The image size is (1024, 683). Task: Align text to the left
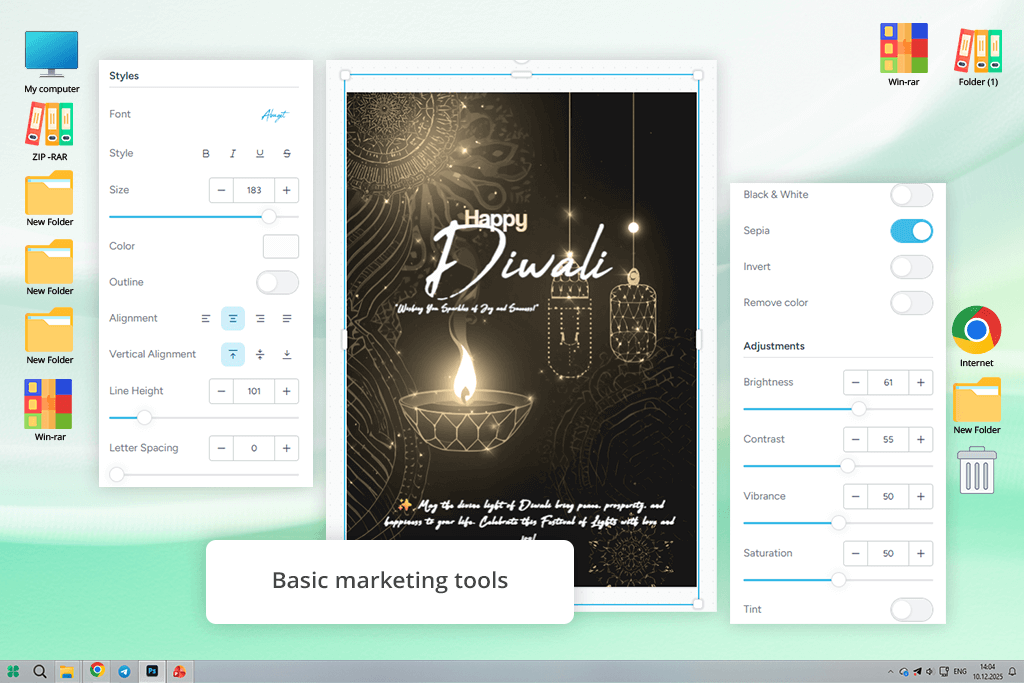click(206, 319)
